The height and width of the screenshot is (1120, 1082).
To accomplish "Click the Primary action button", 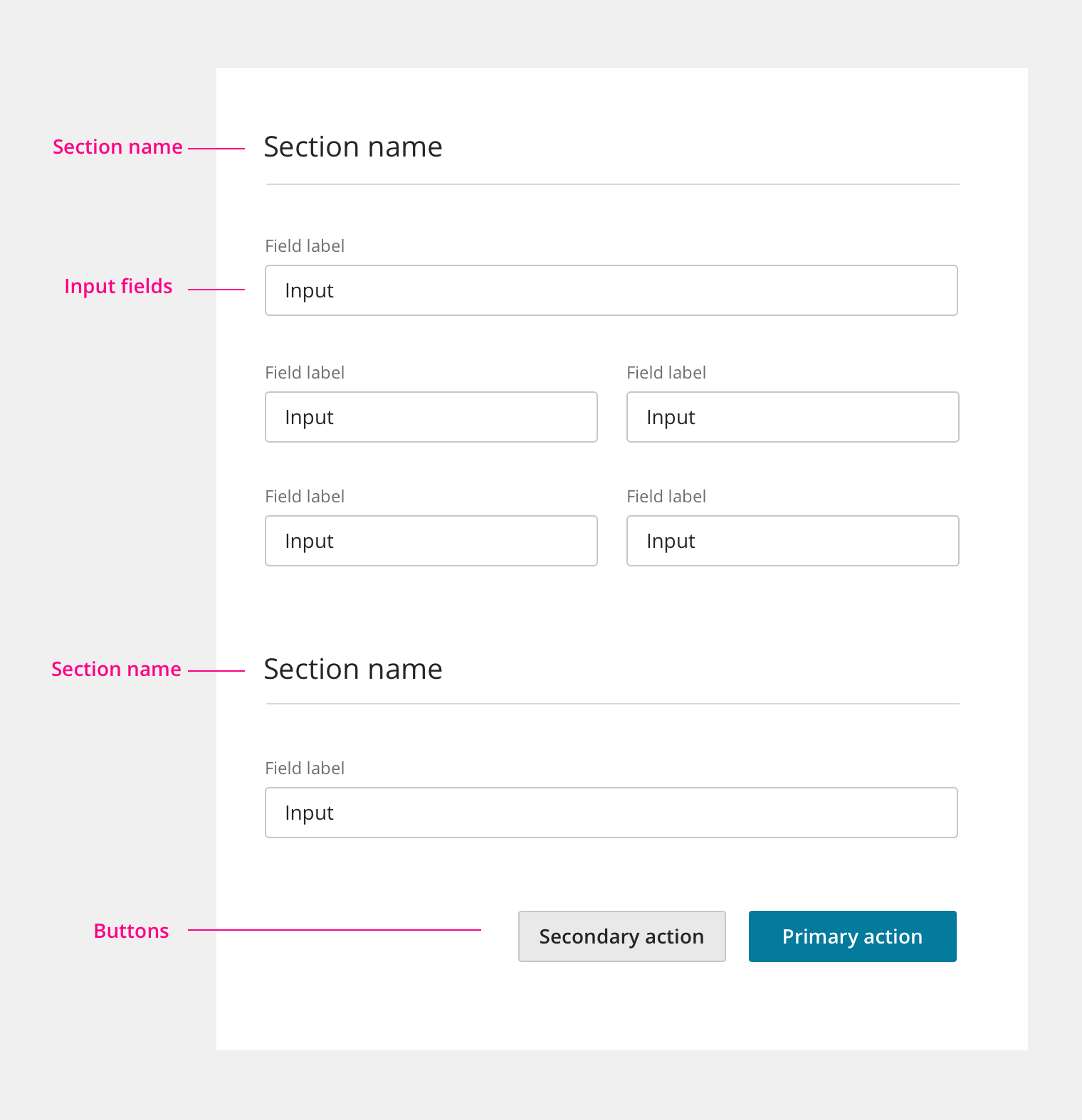I will [852, 936].
